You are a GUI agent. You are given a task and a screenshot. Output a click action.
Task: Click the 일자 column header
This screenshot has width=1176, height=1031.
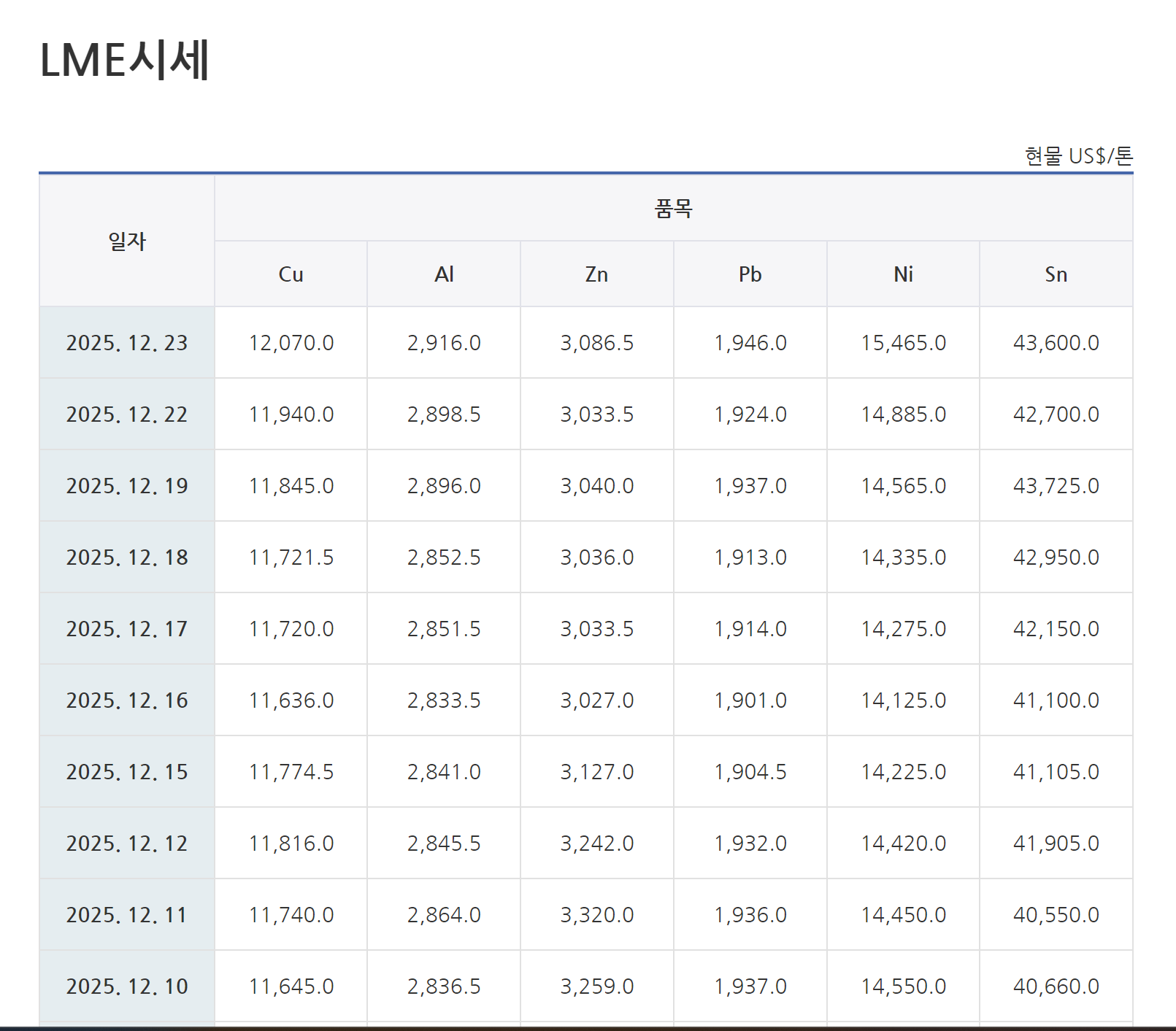[x=127, y=241]
